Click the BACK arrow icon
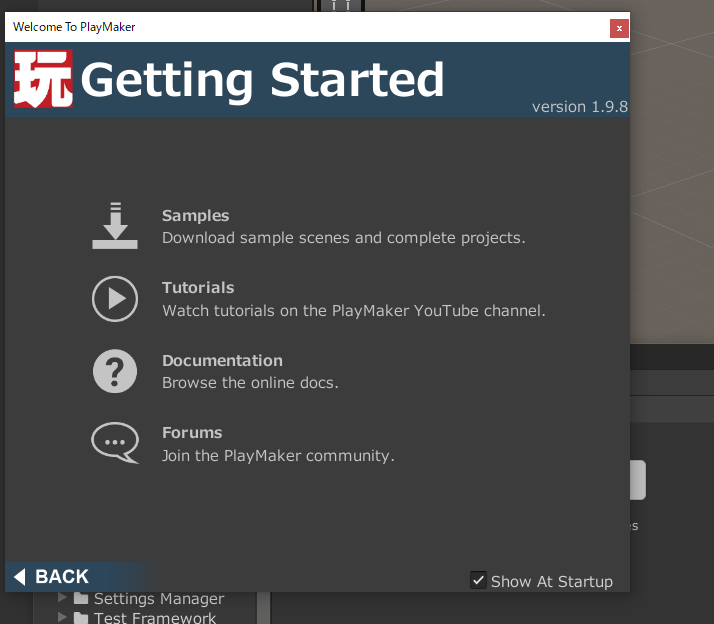 pos(20,577)
